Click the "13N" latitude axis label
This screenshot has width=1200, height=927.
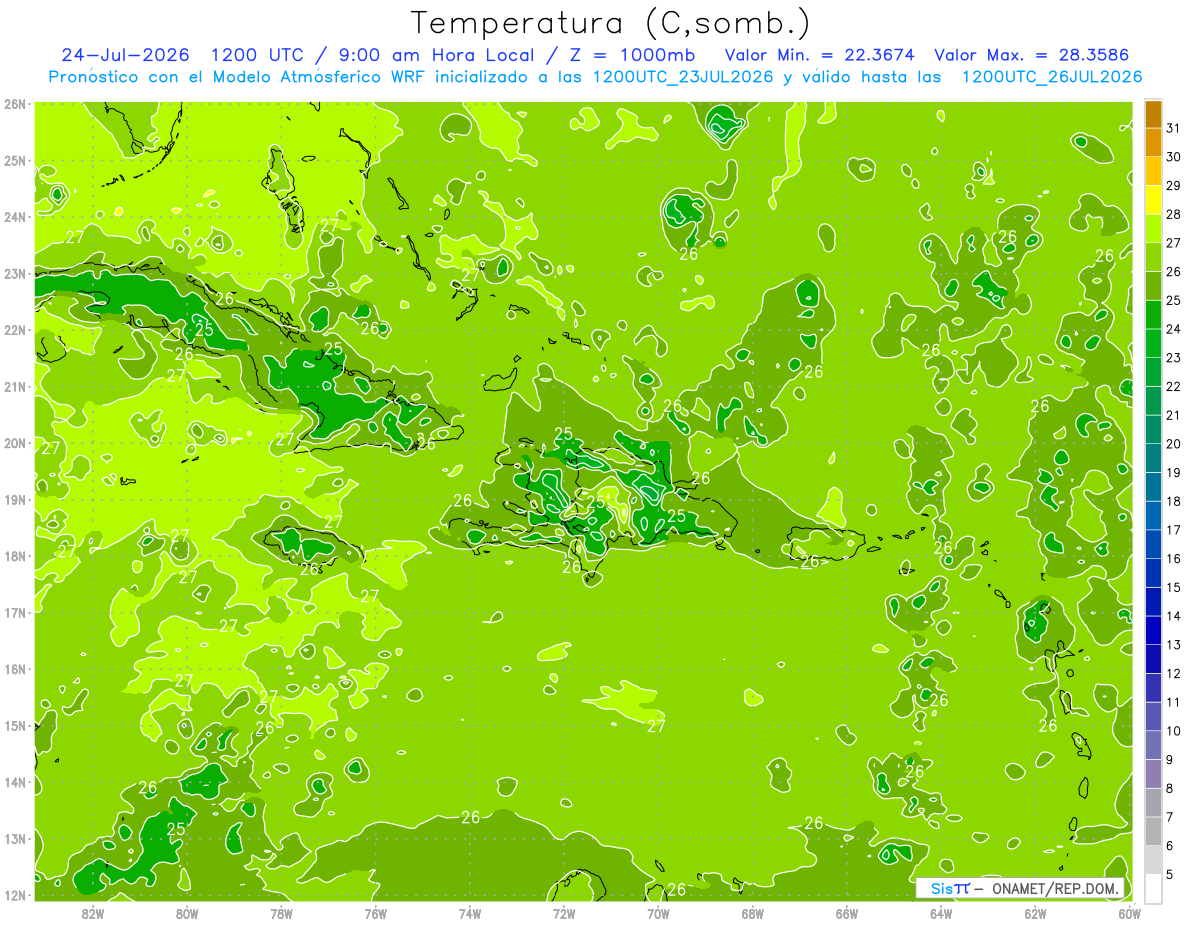[15, 838]
